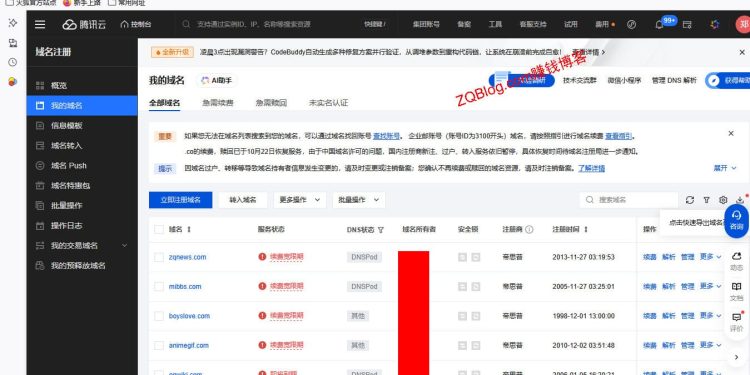750x375 pixels.
Task: Open 技术交流群 link
Action: 580,80
